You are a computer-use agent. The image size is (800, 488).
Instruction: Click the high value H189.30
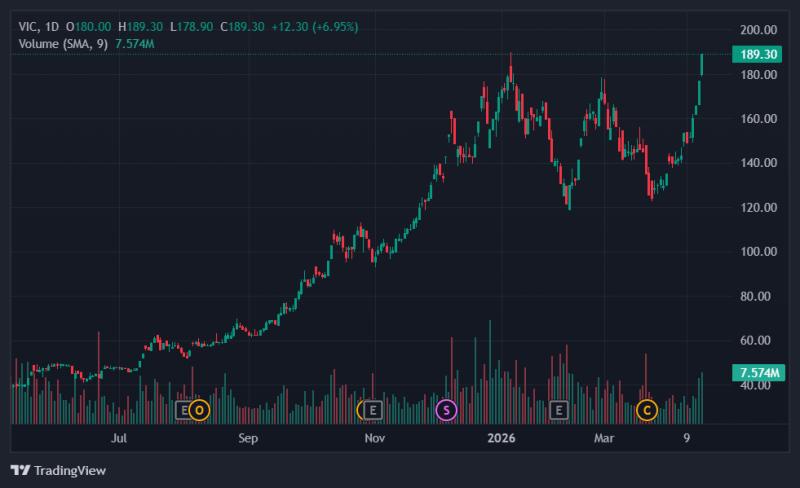click(140, 27)
